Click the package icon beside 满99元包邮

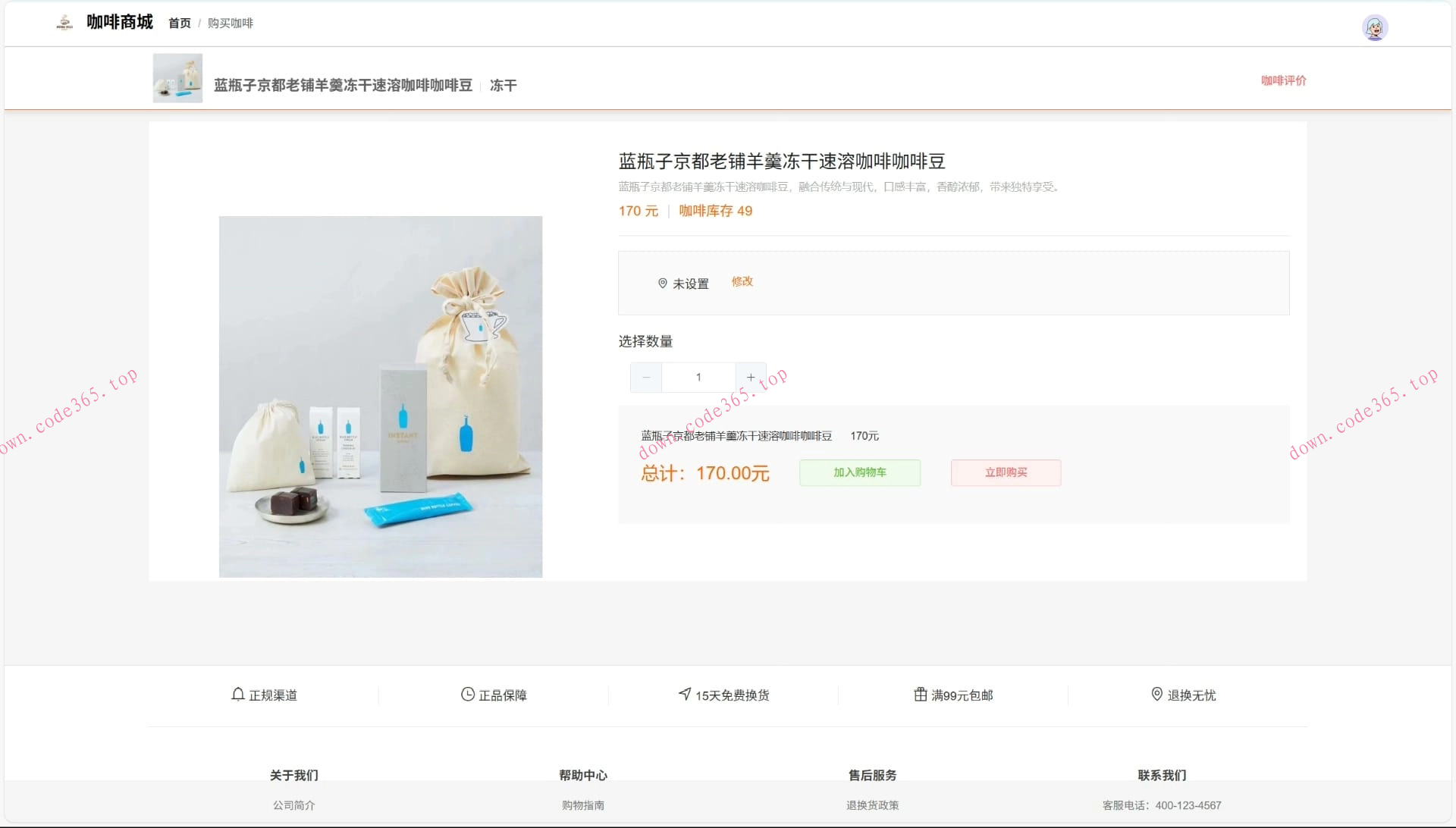click(919, 693)
